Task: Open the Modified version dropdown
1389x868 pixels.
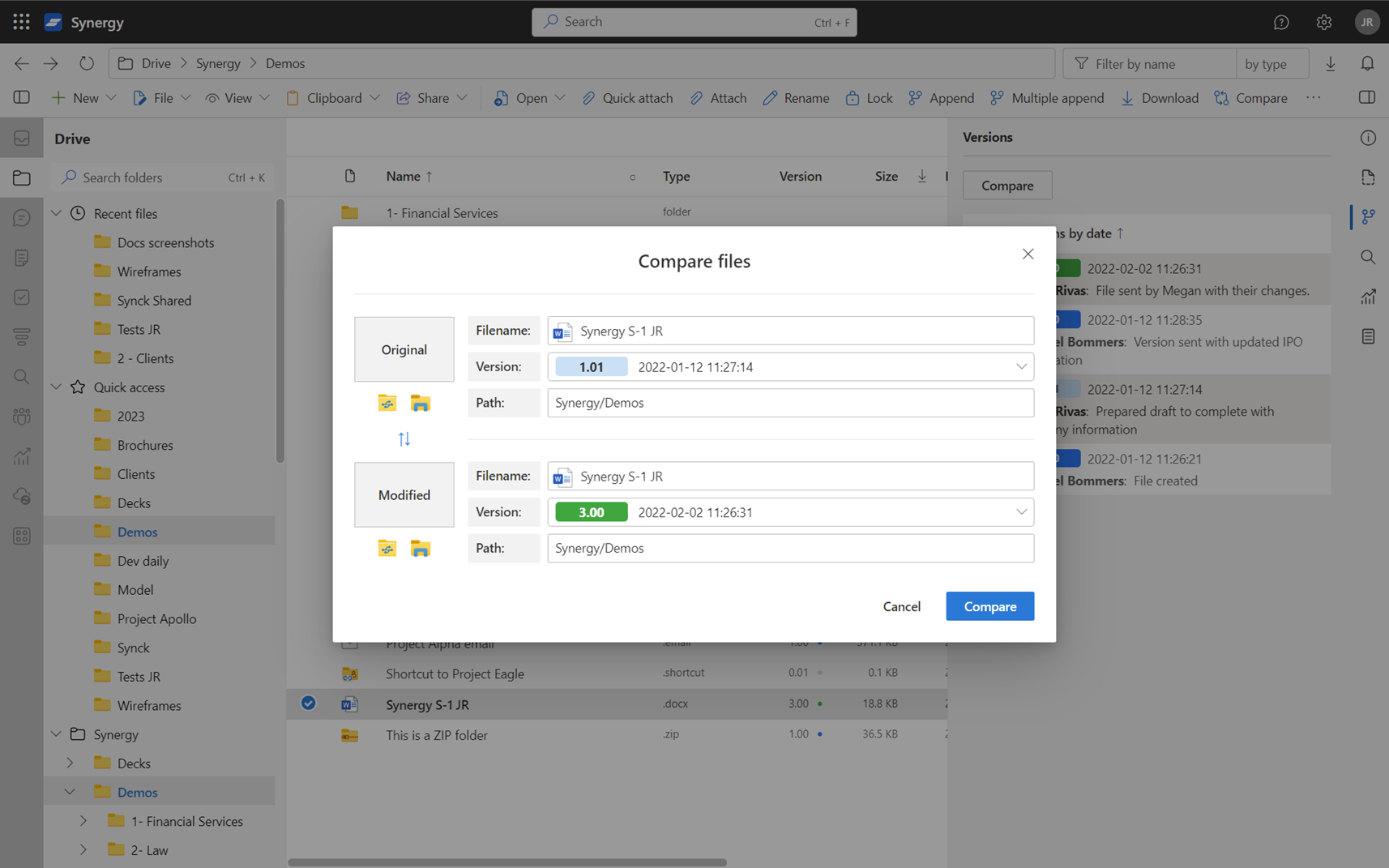Action: 1021,512
